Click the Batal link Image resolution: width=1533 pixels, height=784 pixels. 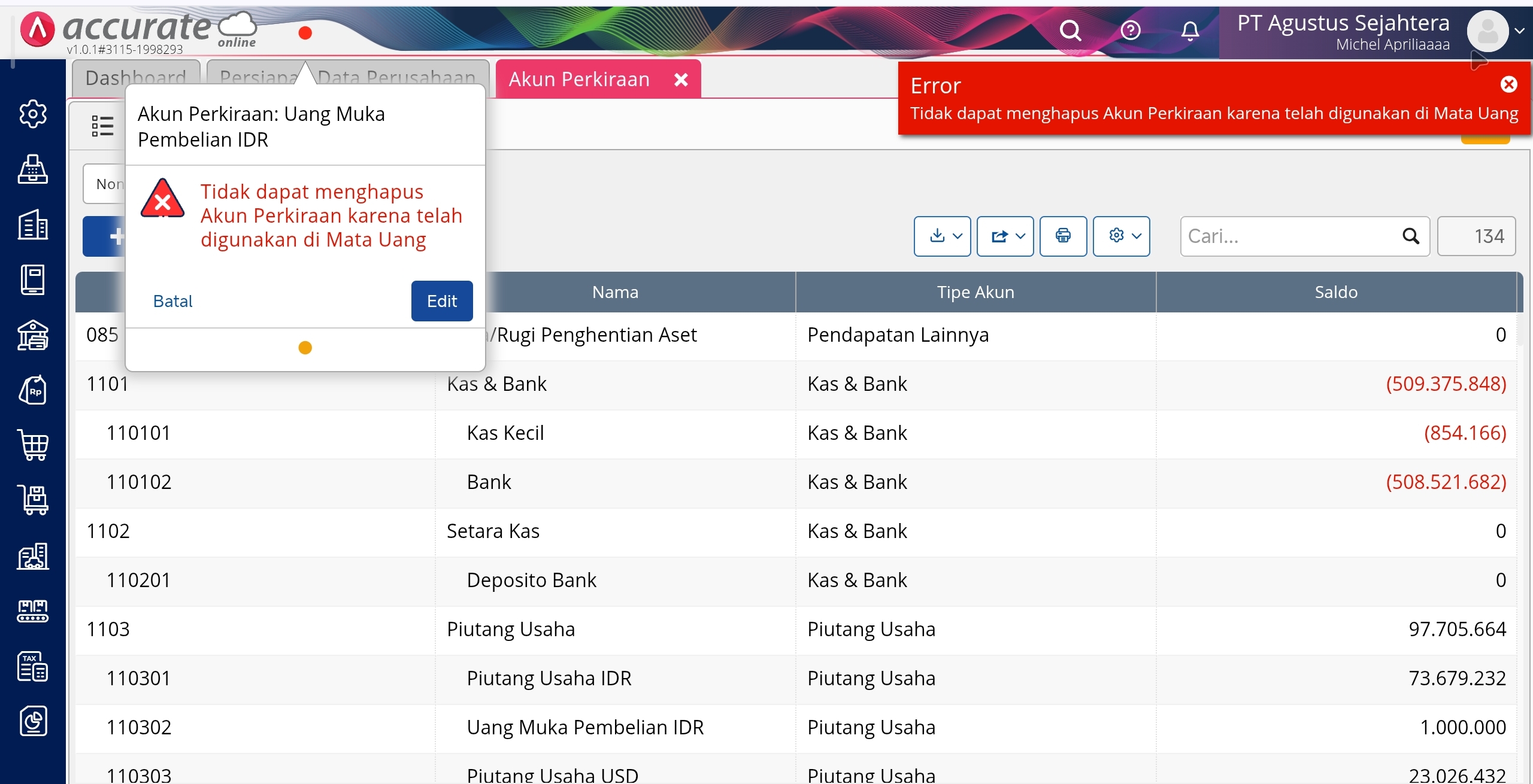pyautogui.click(x=172, y=301)
